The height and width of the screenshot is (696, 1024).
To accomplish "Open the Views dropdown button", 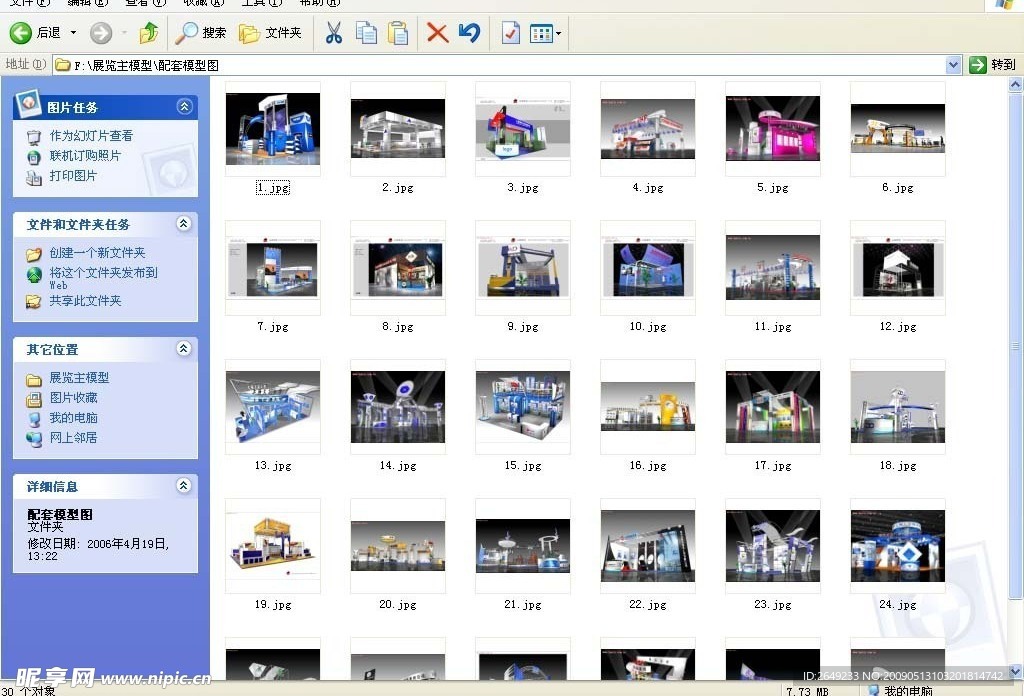I will 545,33.
